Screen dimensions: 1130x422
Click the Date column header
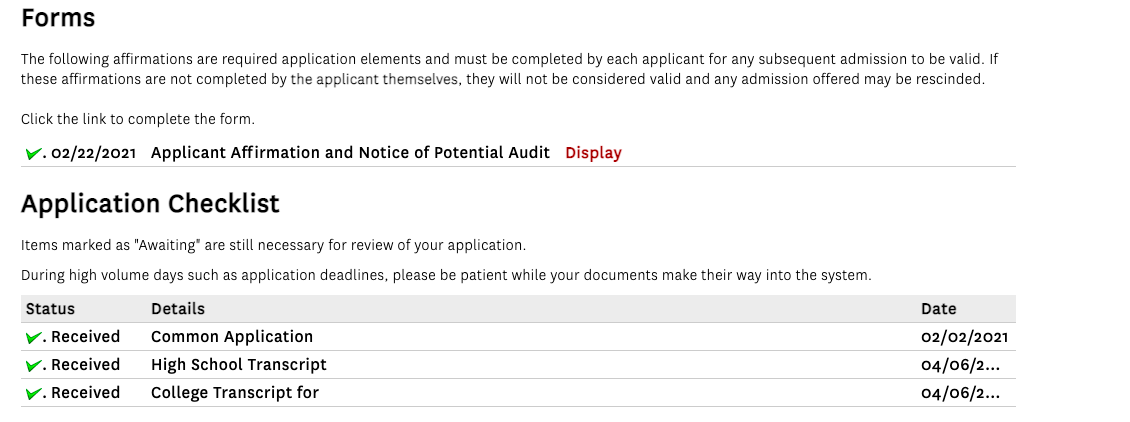click(x=938, y=309)
